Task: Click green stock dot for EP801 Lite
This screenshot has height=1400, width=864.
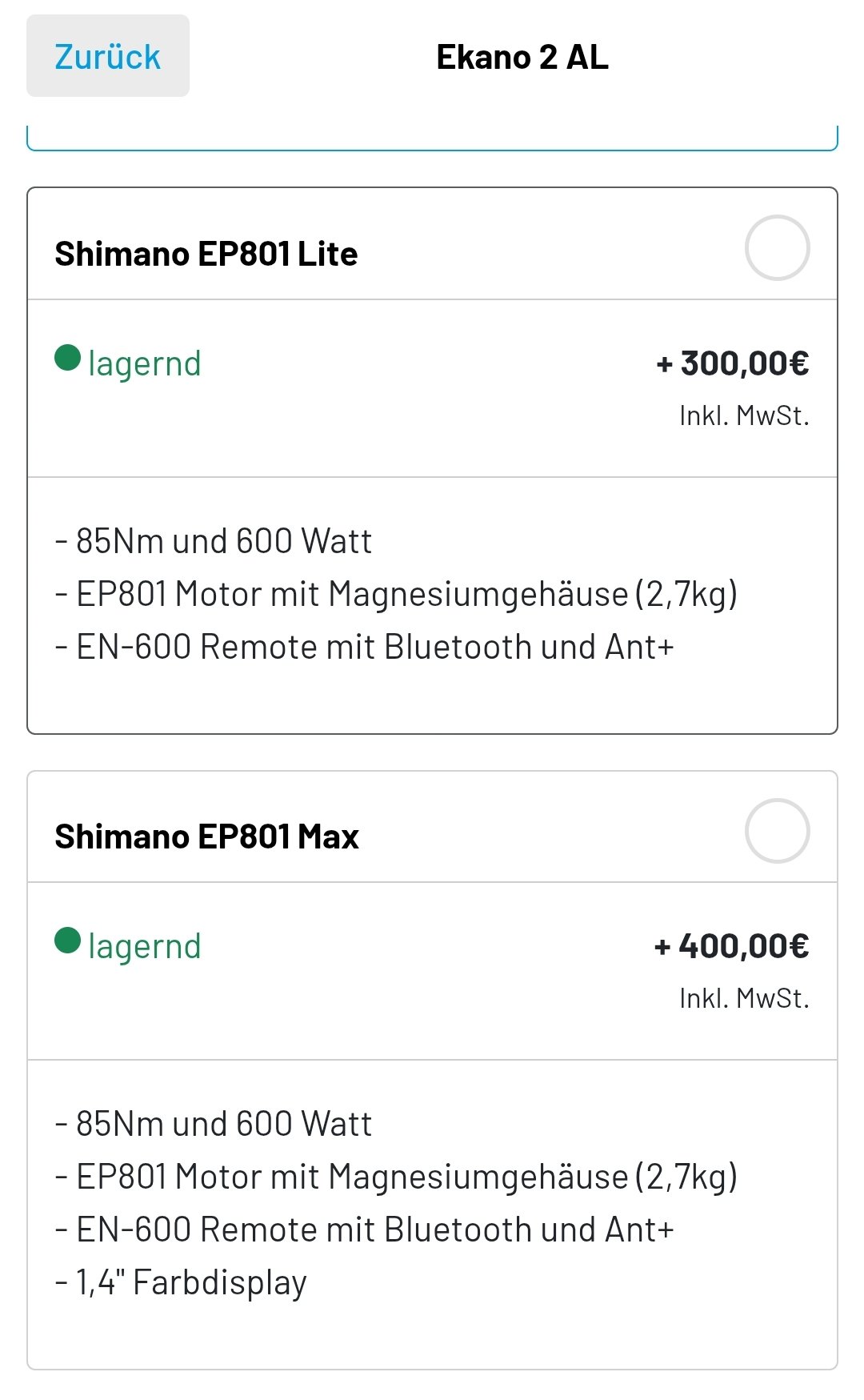Action: (68, 358)
